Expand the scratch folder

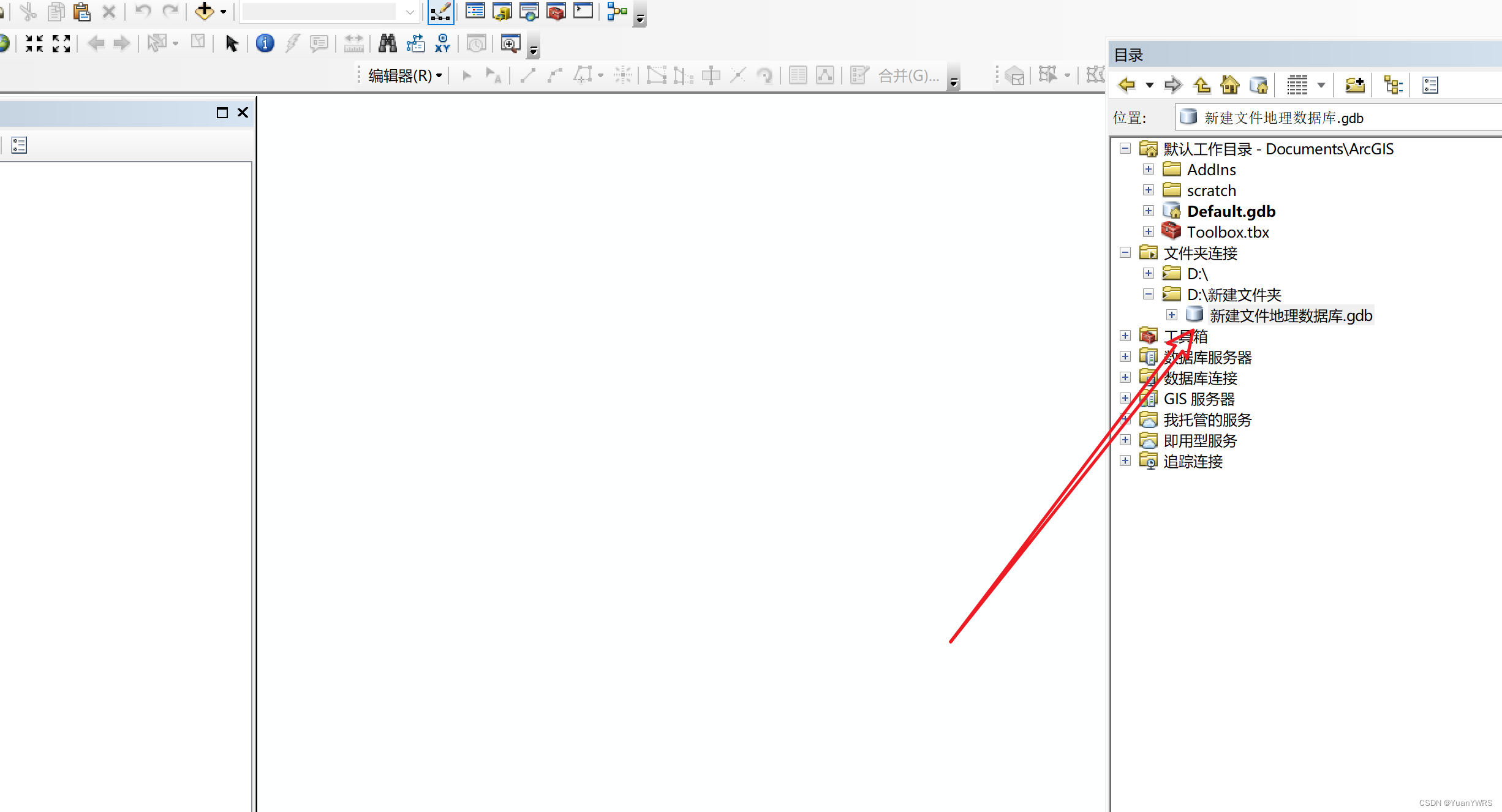tap(1149, 190)
